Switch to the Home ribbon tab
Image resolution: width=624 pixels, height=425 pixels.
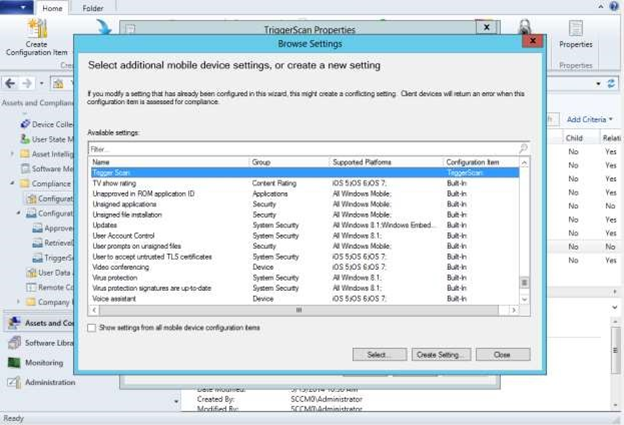pos(52,8)
